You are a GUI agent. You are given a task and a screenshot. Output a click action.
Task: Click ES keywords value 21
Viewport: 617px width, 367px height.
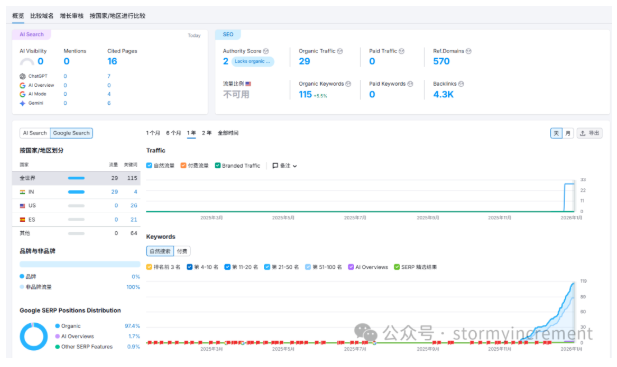(x=134, y=219)
